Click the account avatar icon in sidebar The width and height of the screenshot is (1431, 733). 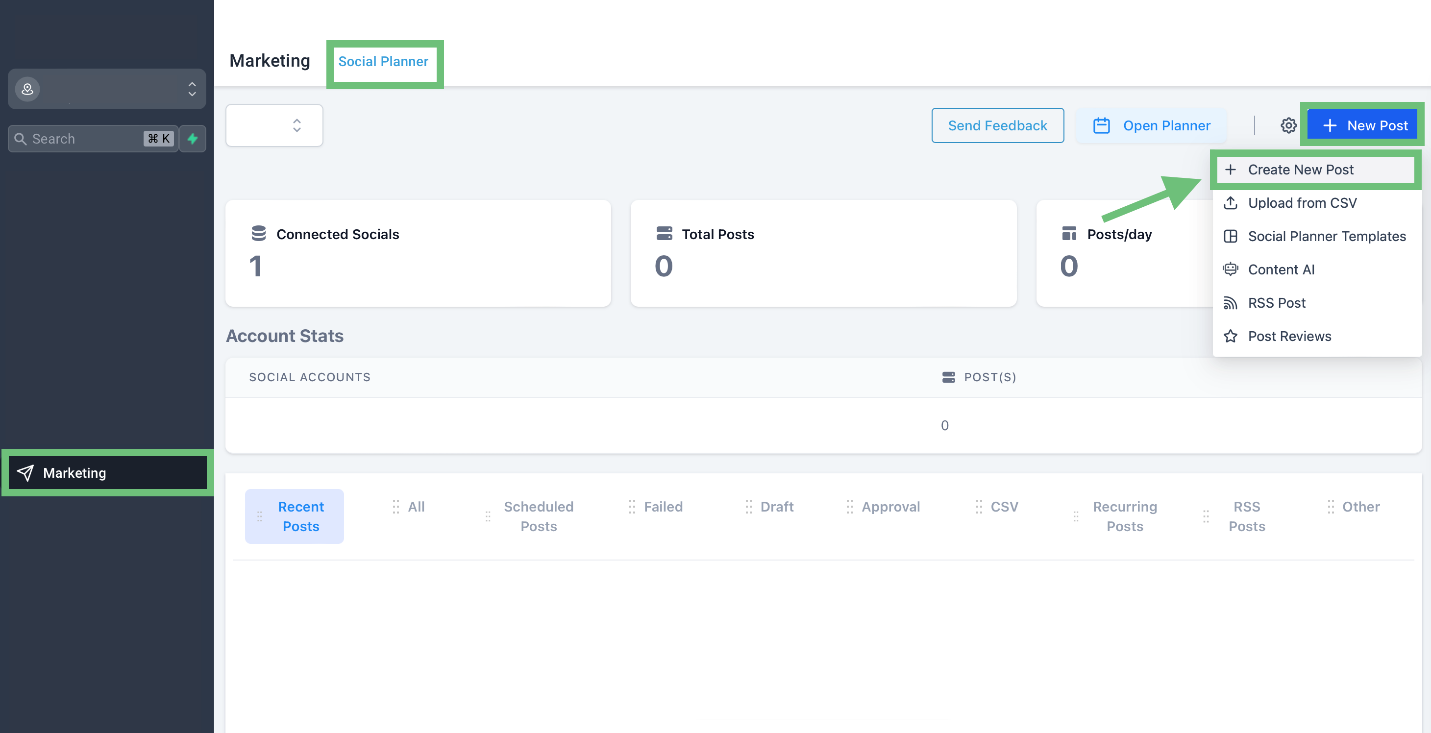[27, 89]
